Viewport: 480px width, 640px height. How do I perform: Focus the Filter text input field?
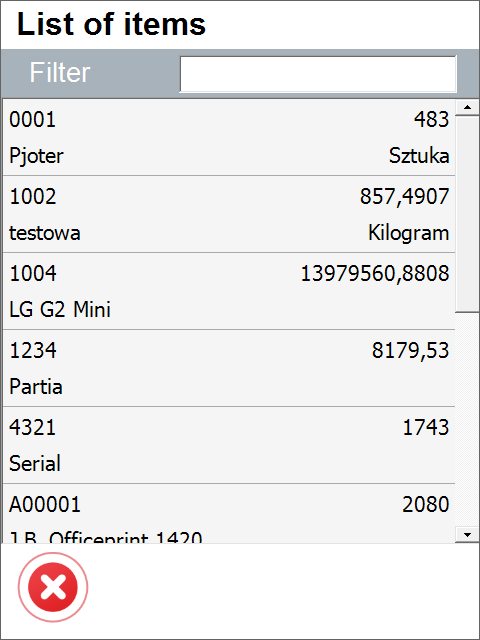[318, 74]
